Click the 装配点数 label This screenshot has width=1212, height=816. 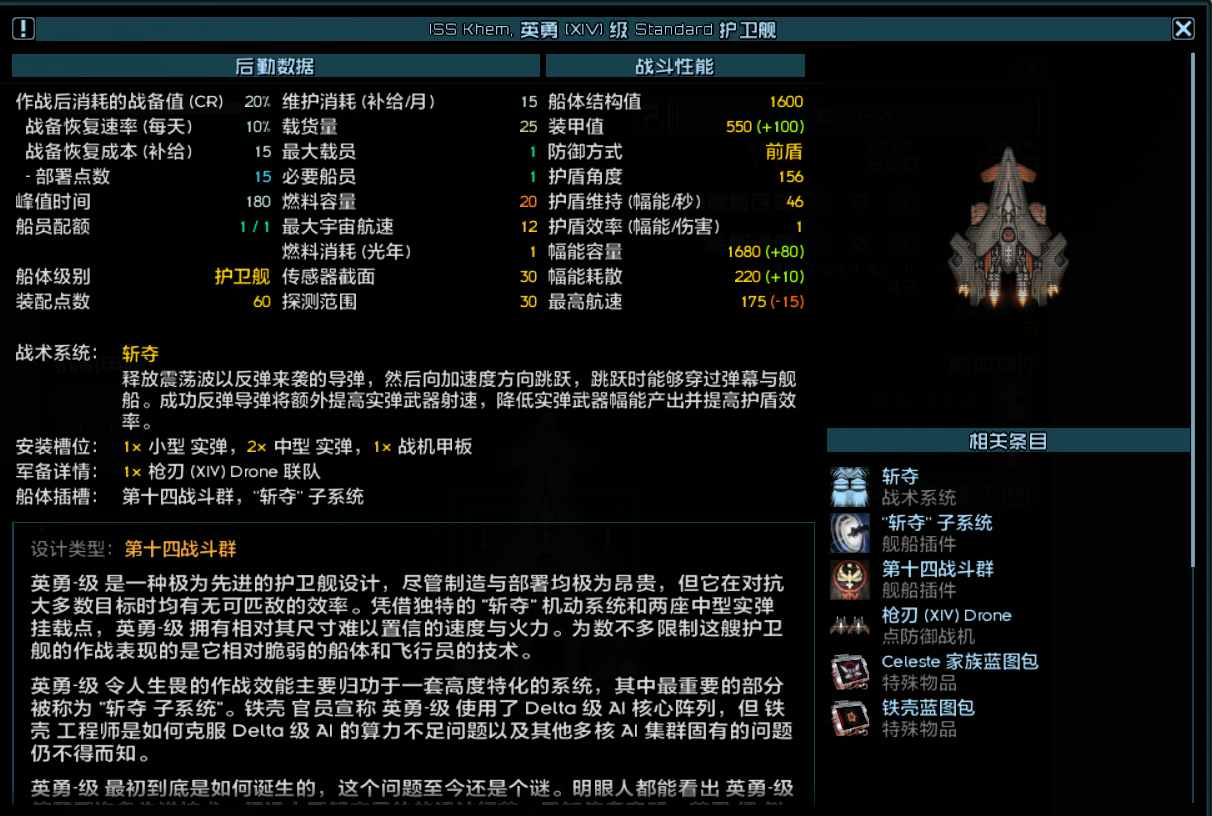point(52,302)
